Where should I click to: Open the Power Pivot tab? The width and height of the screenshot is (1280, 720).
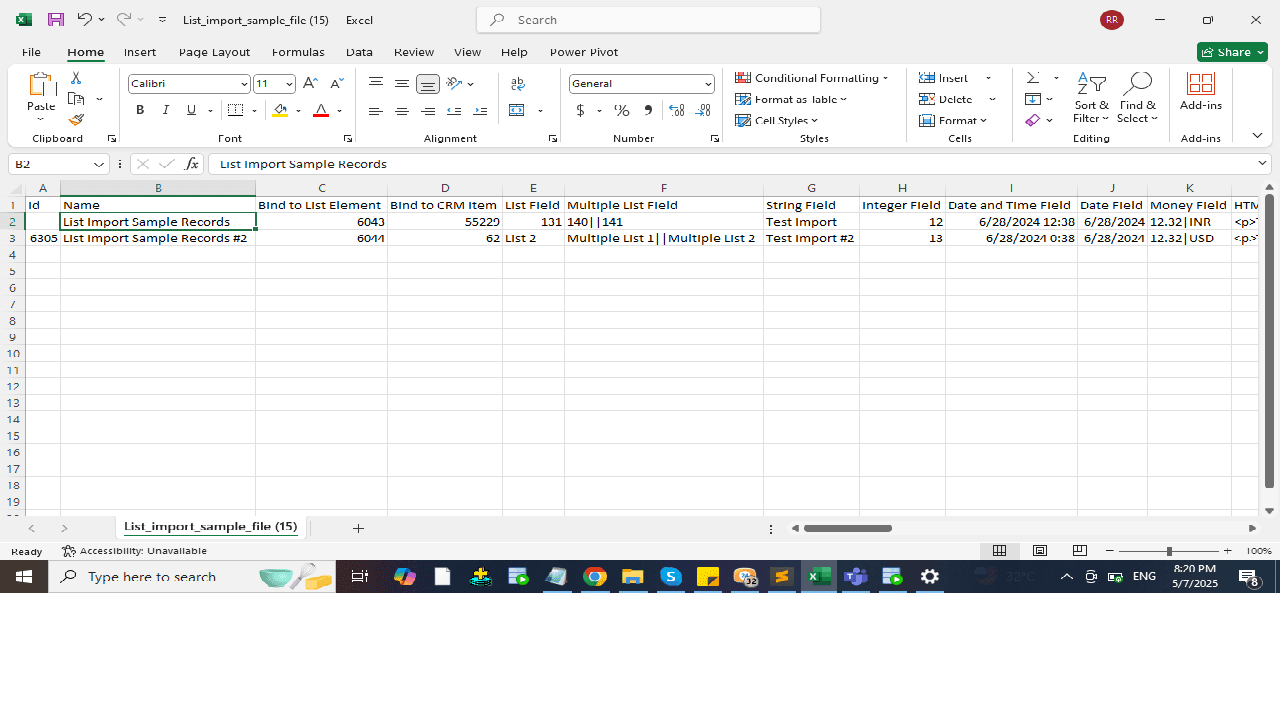[583, 52]
